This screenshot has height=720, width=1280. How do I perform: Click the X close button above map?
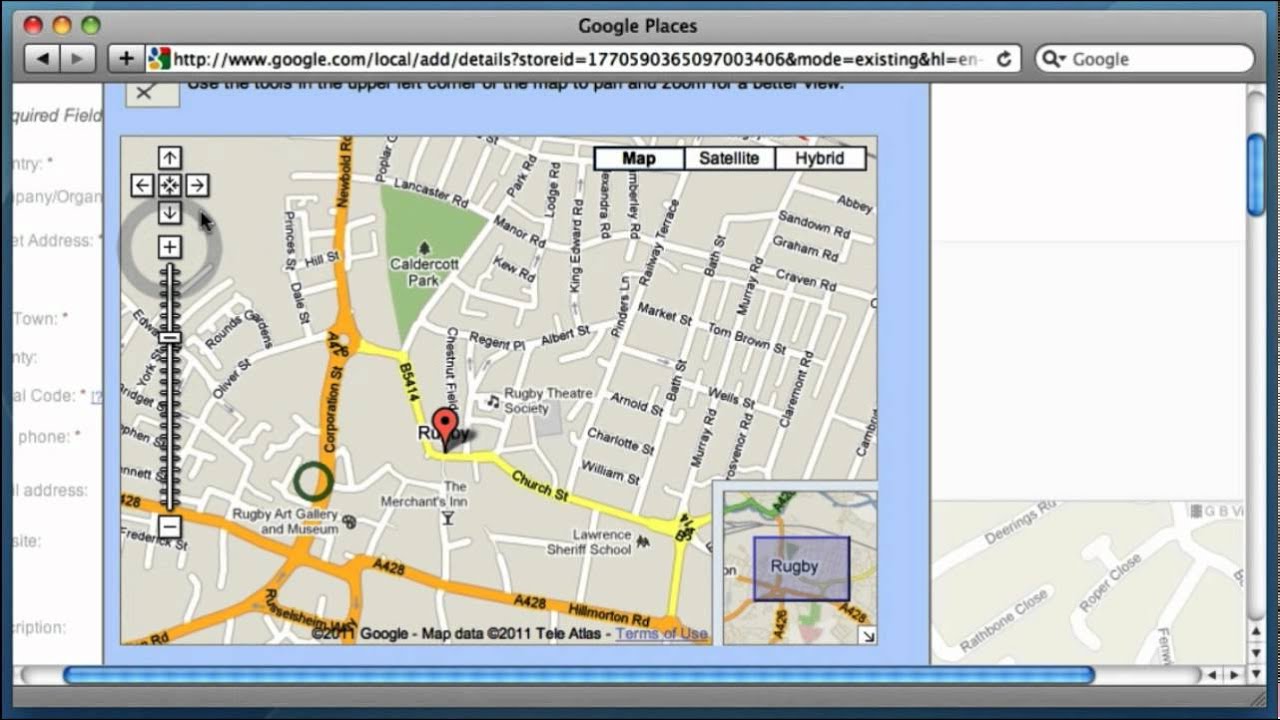click(152, 92)
